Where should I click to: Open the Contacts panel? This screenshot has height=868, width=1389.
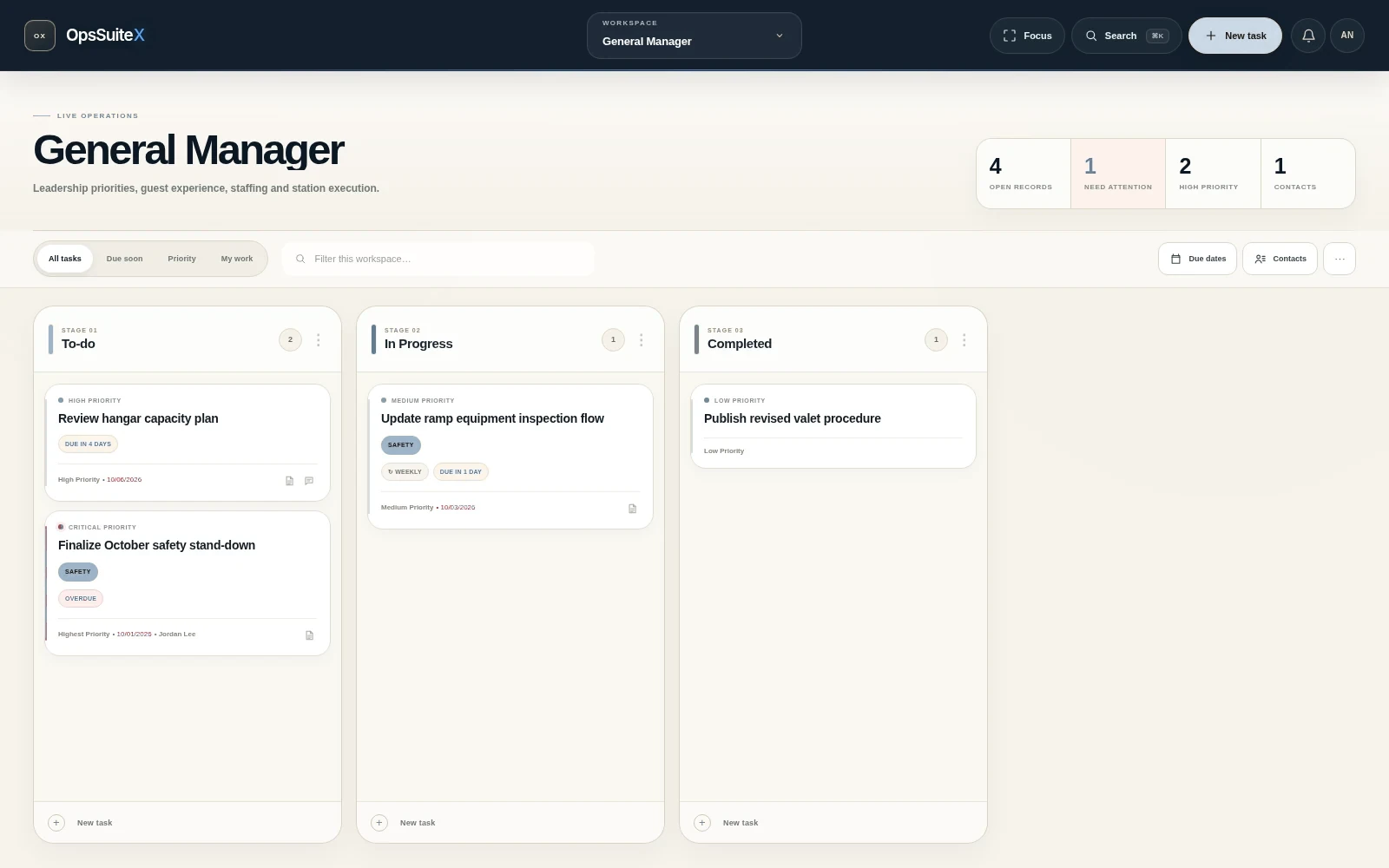pyautogui.click(x=1280, y=259)
